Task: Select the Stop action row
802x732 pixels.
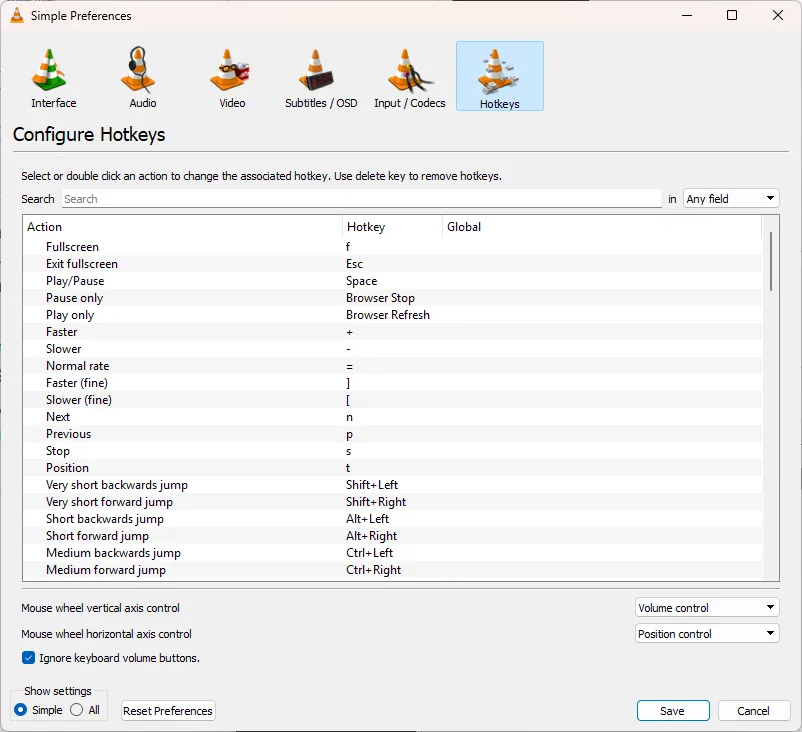Action: pyautogui.click(x=392, y=451)
